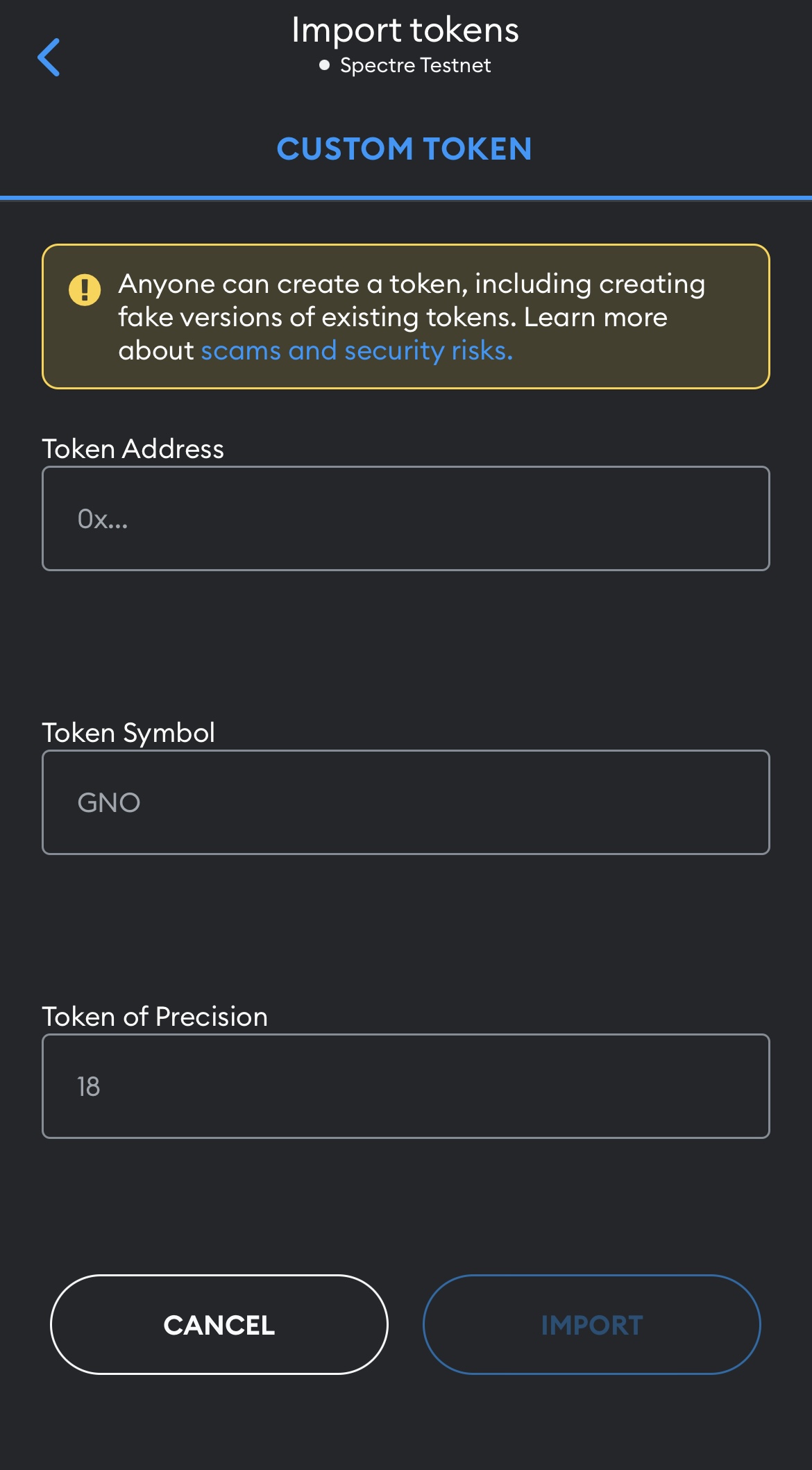
Task: Click the back arrow to exit import
Action: [50, 56]
